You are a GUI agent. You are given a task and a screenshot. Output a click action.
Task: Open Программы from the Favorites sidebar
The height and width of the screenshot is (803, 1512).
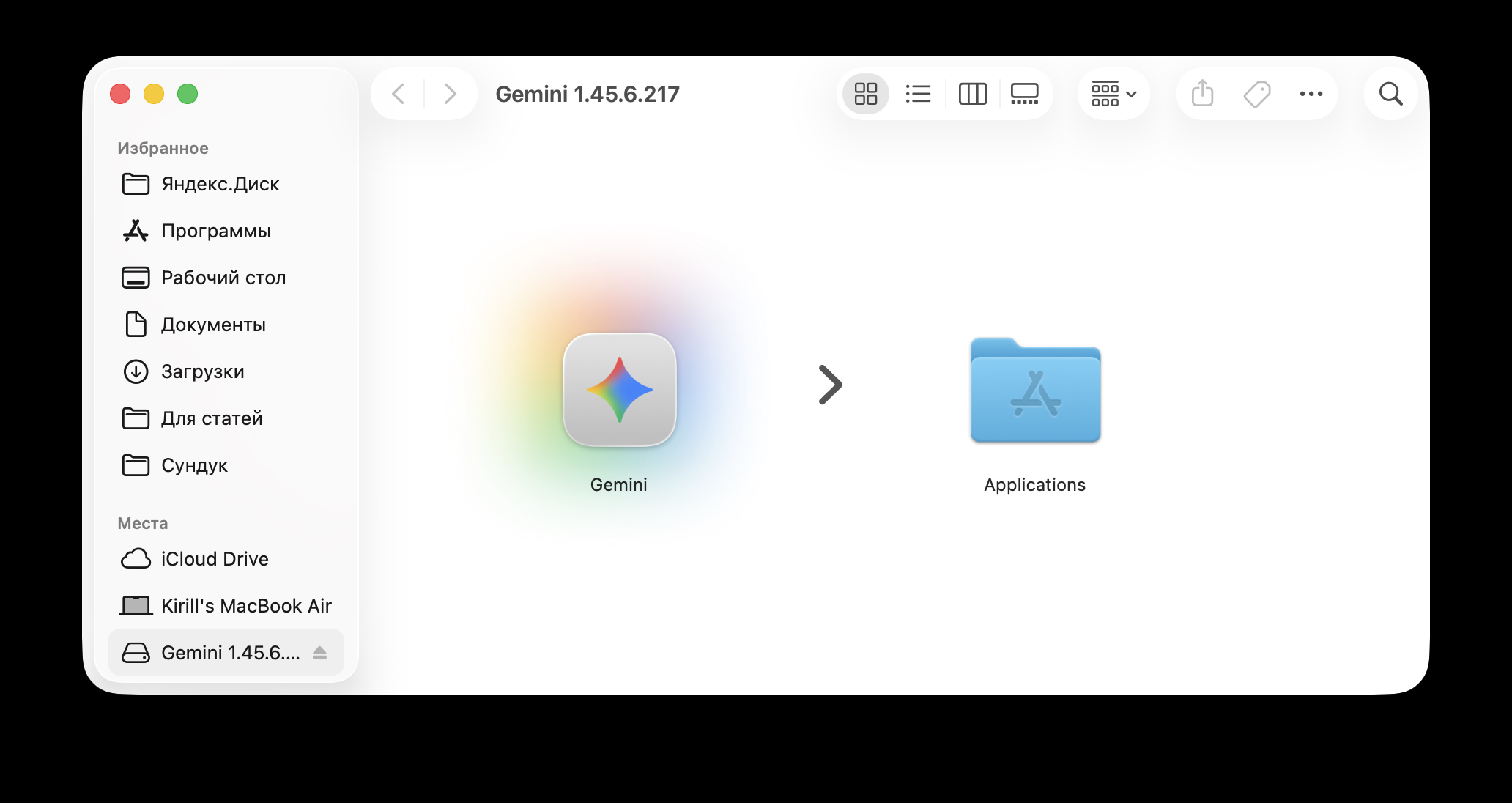pos(215,231)
